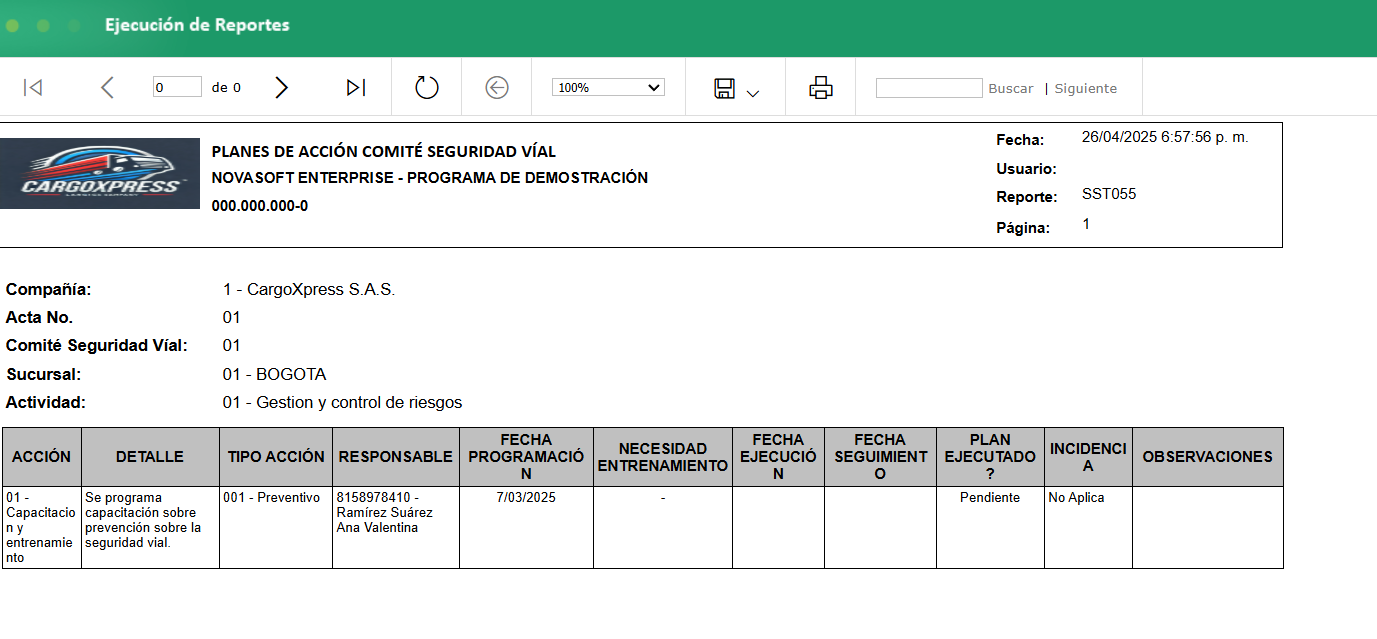Click the Comité Seguridad Víal label
This screenshot has width=1377, height=639.
click(x=97, y=346)
